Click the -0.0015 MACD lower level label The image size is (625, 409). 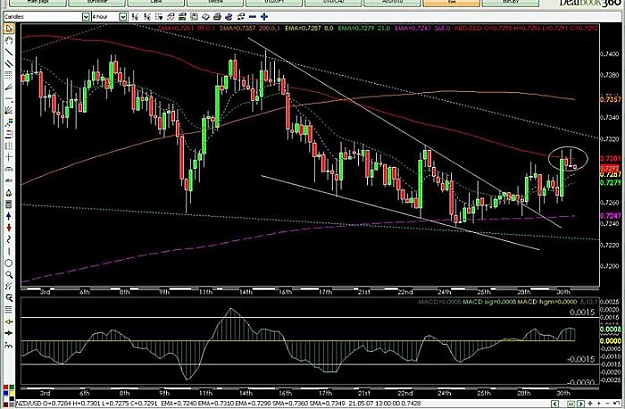(x=580, y=359)
